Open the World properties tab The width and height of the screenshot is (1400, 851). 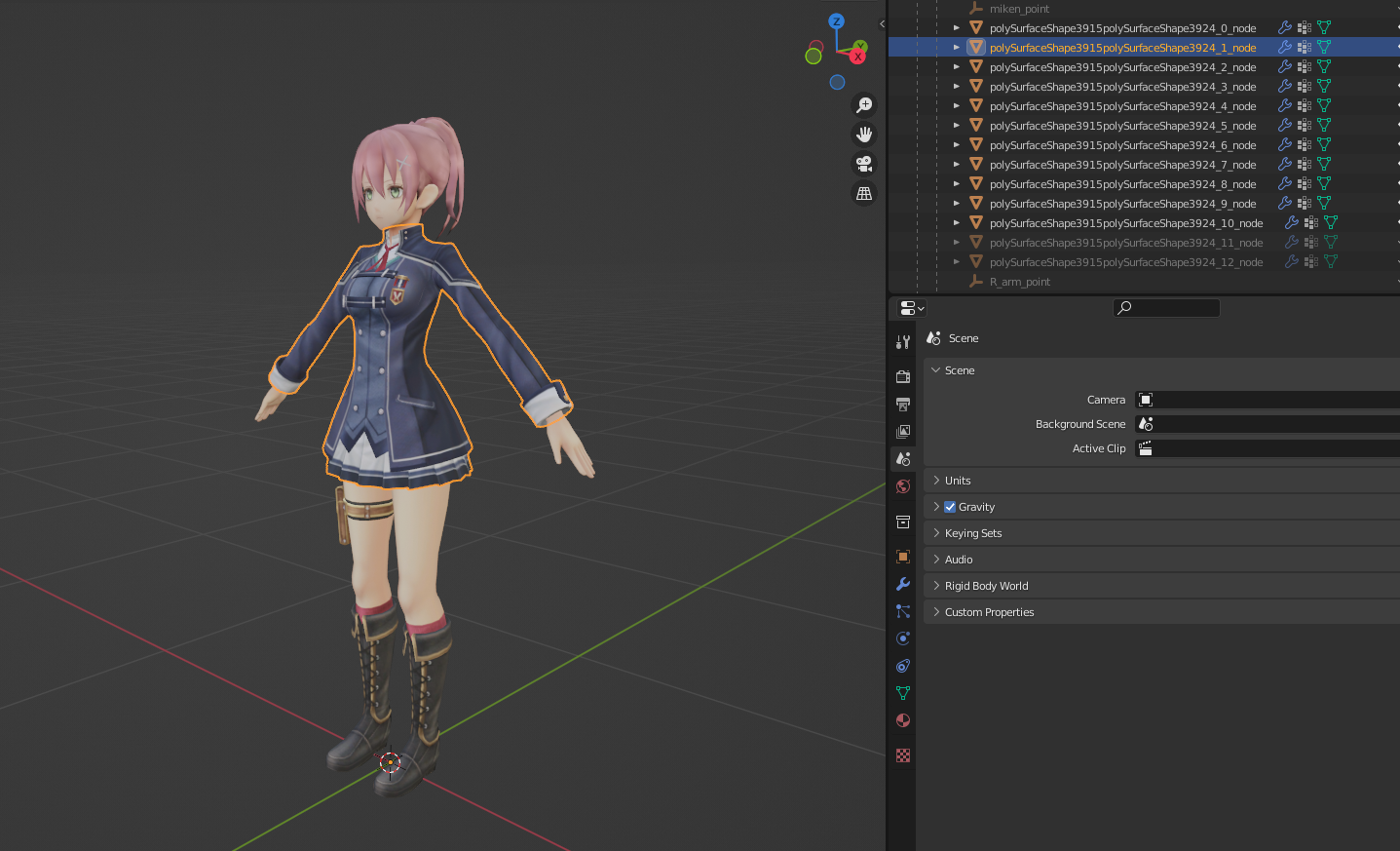pos(903,486)
